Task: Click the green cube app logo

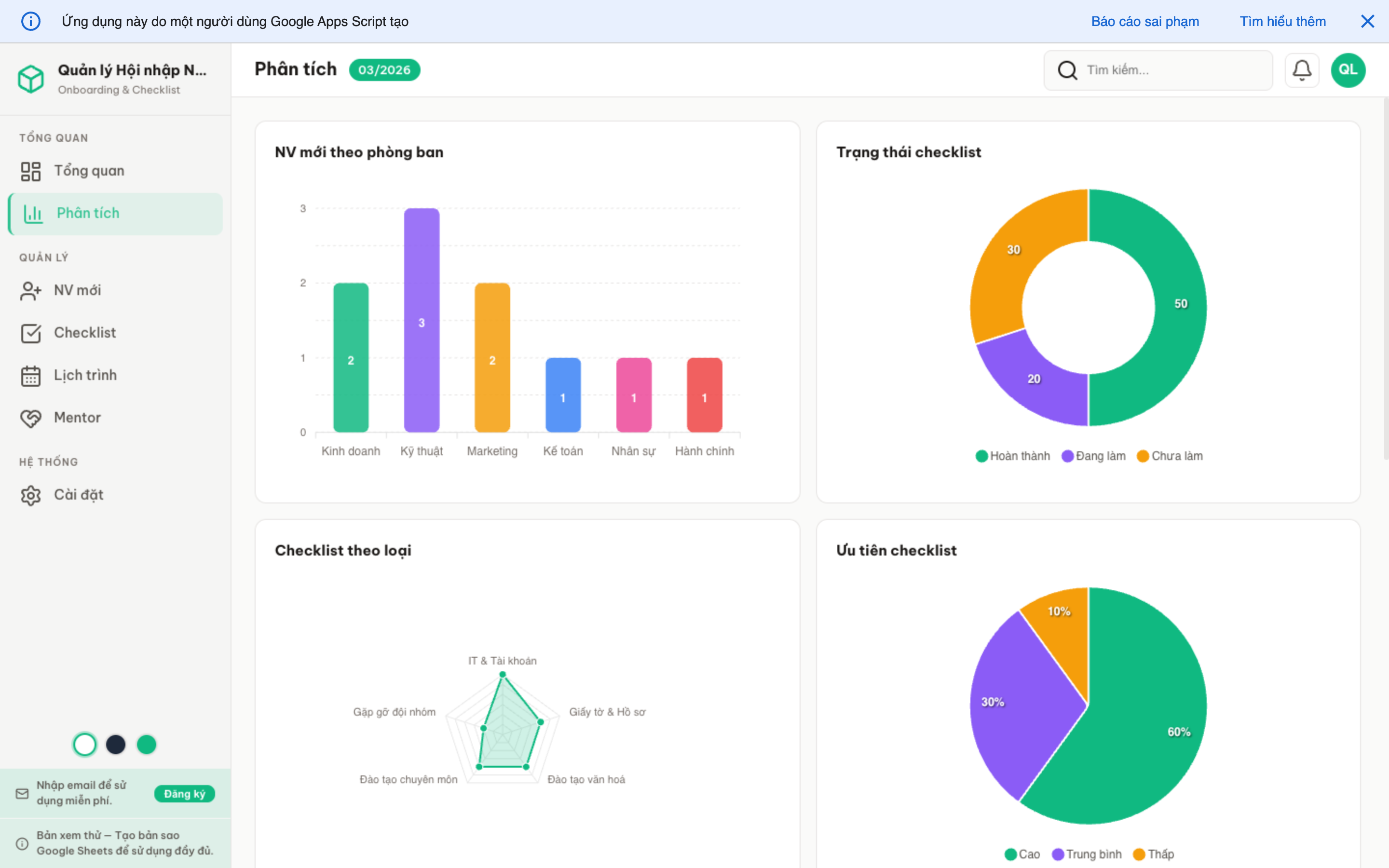Action: tap(31, 79)
